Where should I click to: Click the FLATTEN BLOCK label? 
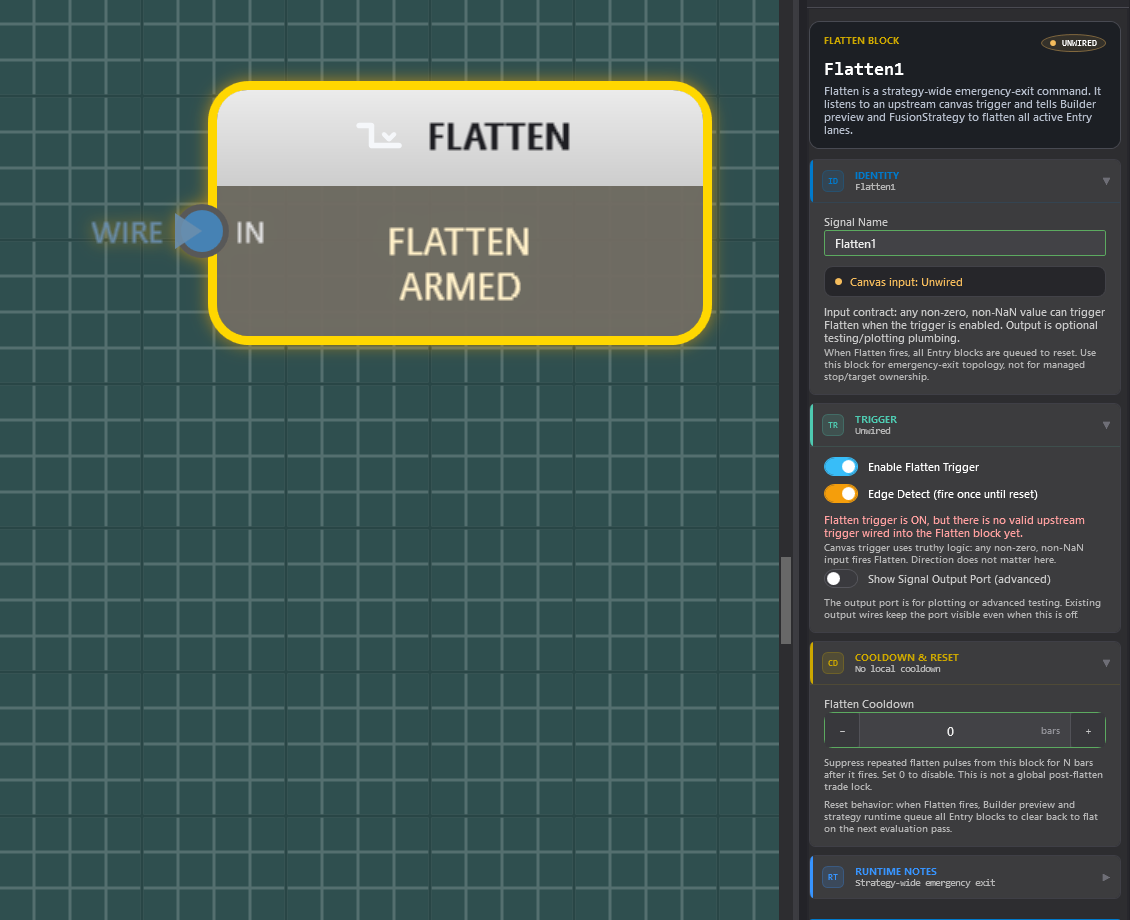[x=861, y=40]
